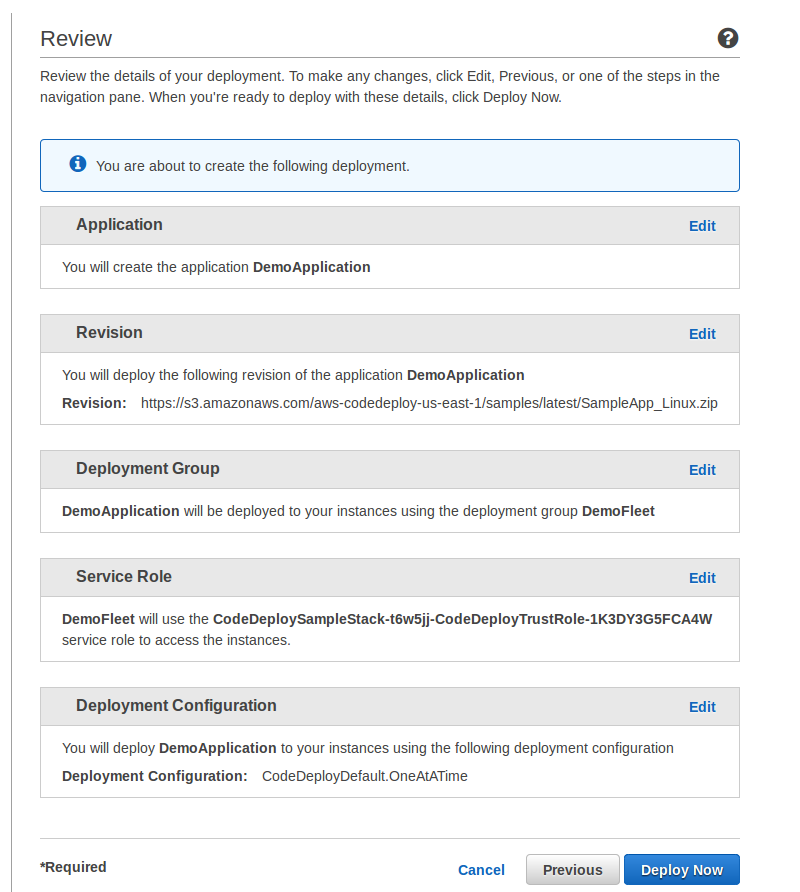This screenshot has height=892, width=800.
Task: Click the SampleApp_Linux.zip revision URL
Action: (x=429, y=403)
